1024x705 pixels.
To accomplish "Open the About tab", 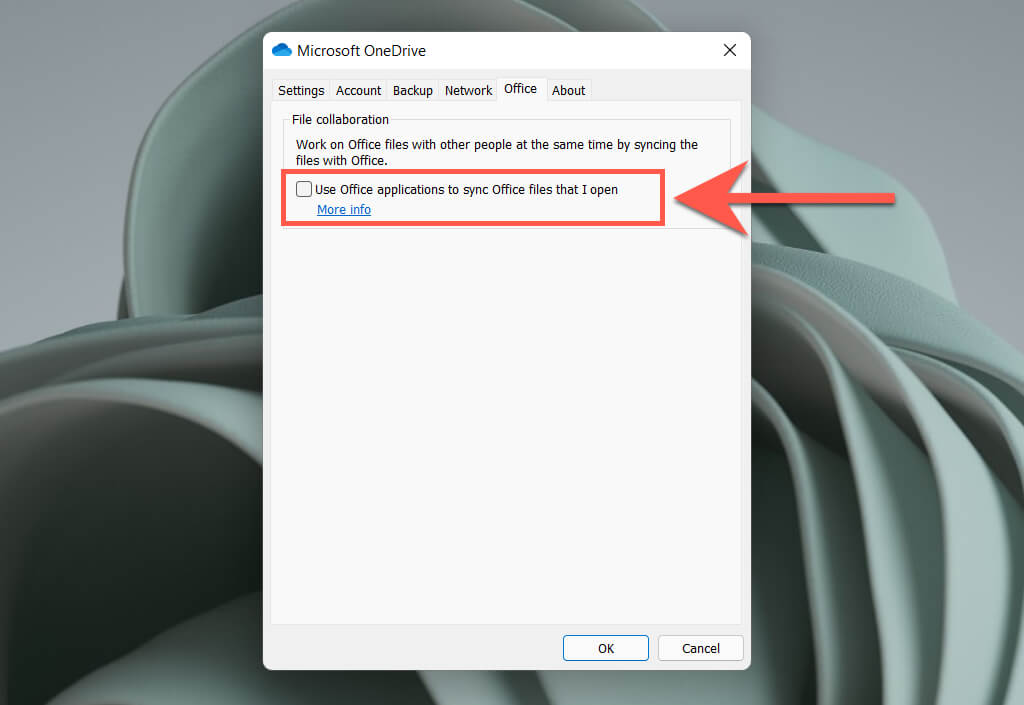I will tap(568, 90).
